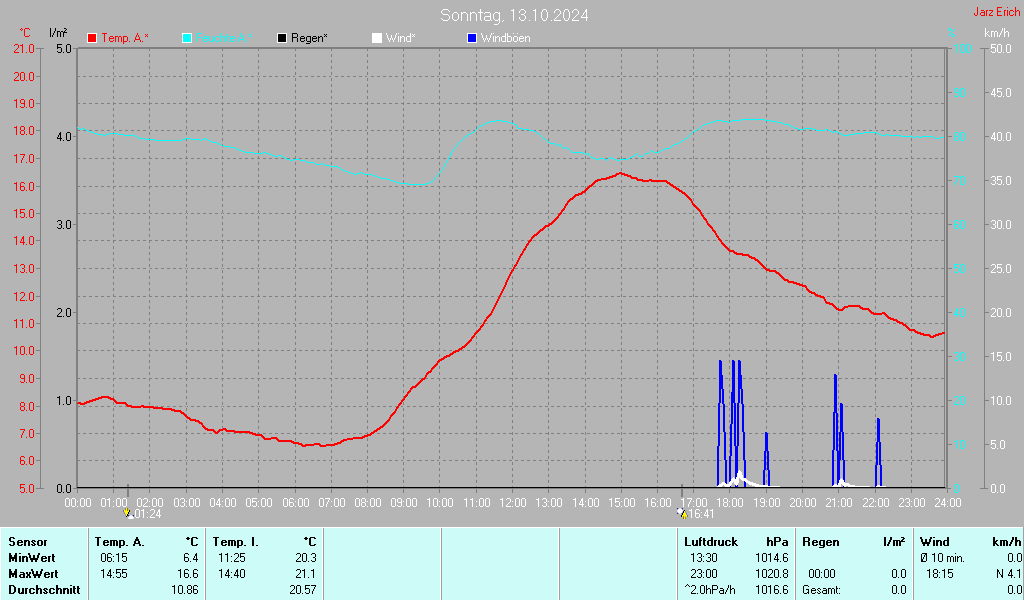The width and height of the screenshot is (1024, 600).
Task: Click the Temp. A. average value 10.86
Action: [185, 590]
